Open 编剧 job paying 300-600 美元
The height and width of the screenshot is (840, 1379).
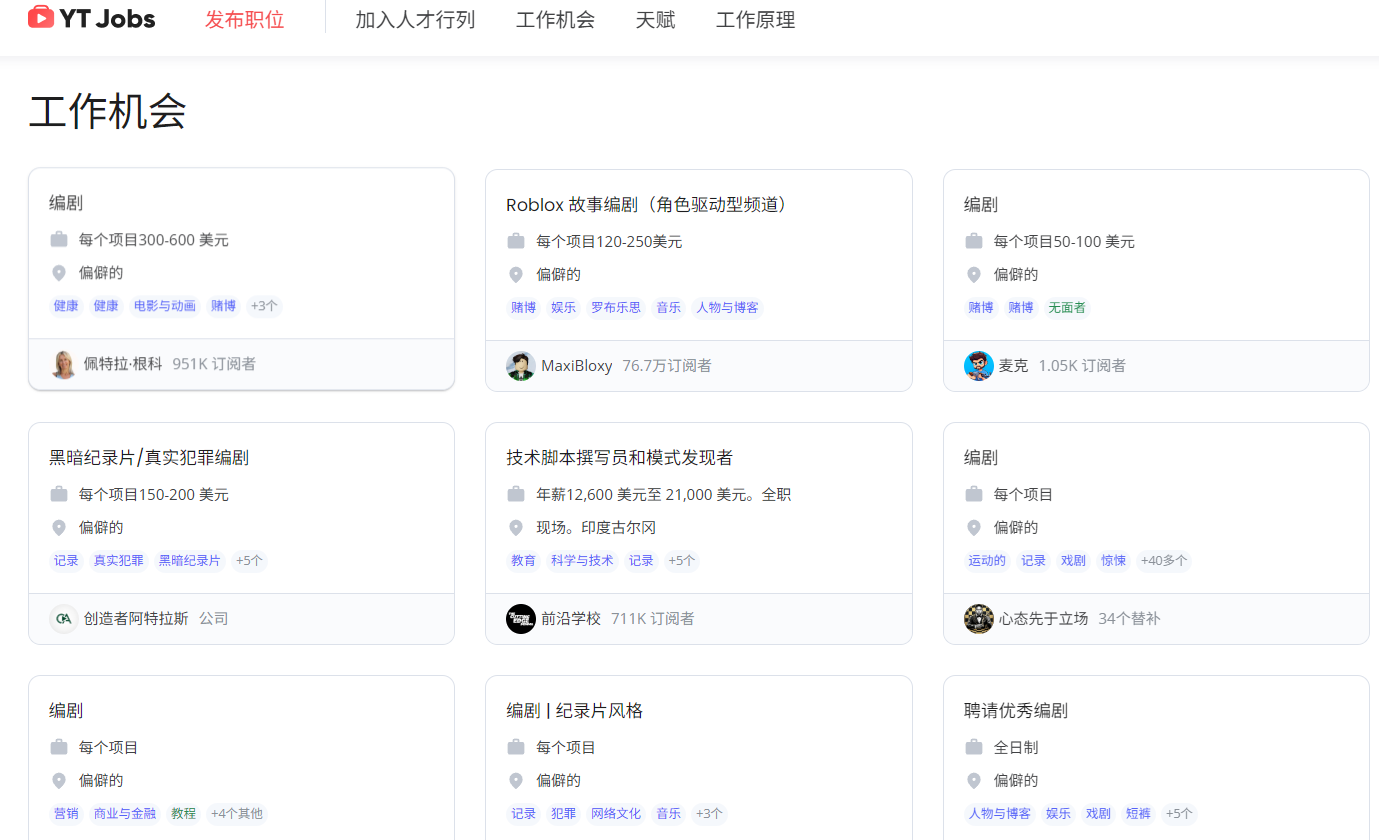tap(66, 203)
